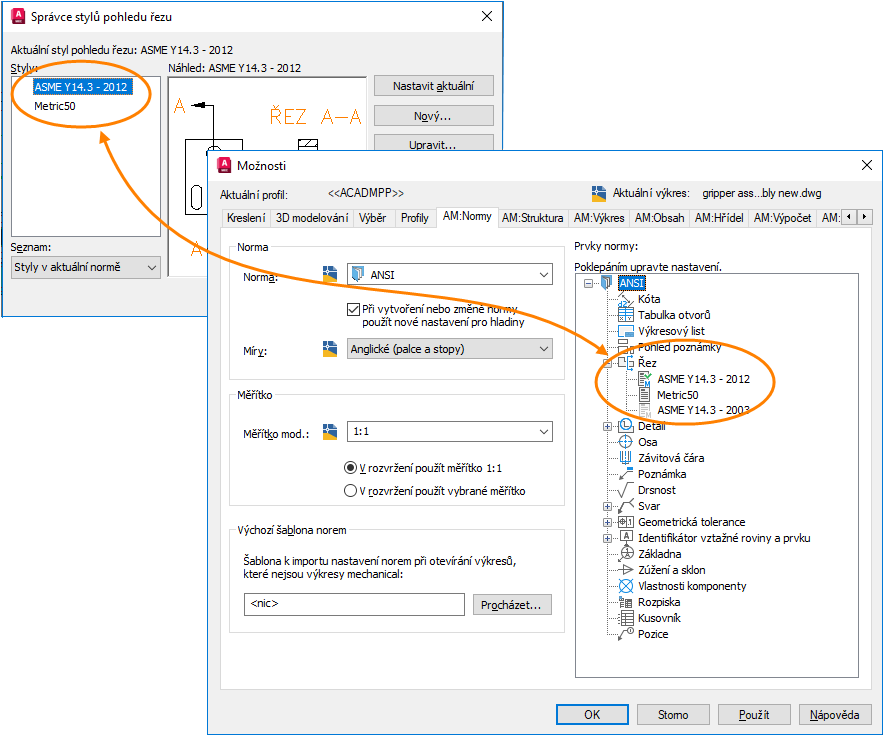This screenshot has height=737, width=885.
Task: Click the Zúžení a sklon icon
Action: tap(625, 570)
